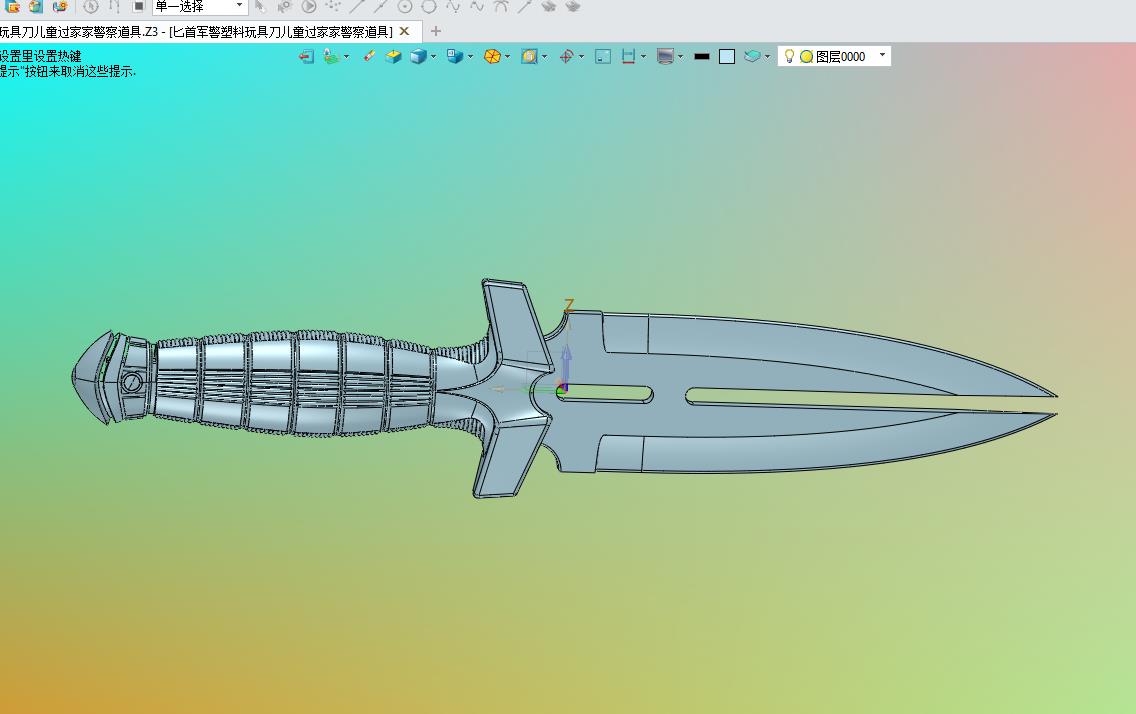Image resolution: width=1136 pixels, height=714 pixels.
Task: Click the second icon in top-left toolbar
Action: point(36,7)
